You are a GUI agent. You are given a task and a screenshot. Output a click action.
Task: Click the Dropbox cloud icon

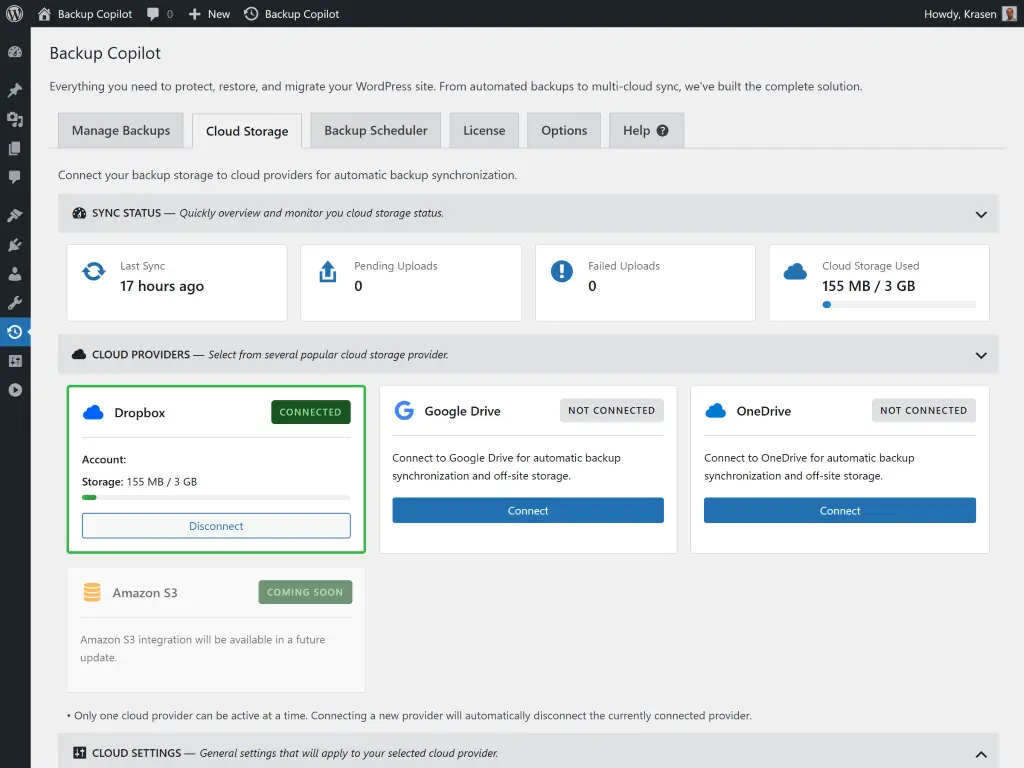coord(93,411)
